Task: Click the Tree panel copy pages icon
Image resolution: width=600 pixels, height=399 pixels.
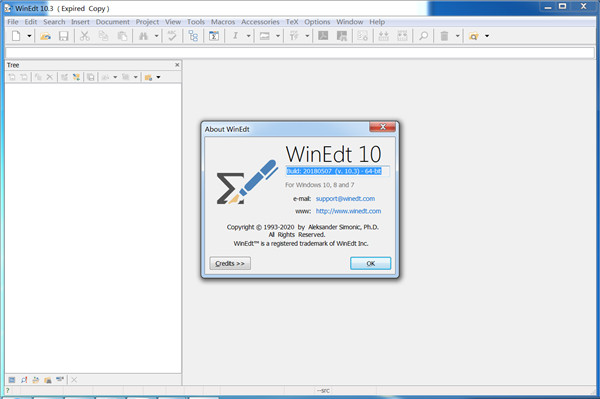Action: (90, 77)
